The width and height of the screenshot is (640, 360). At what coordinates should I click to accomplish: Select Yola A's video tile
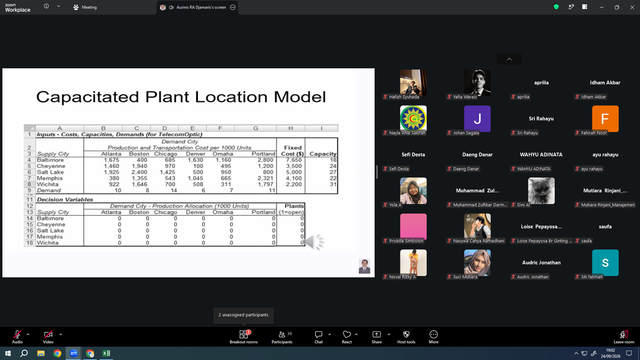(413, 191)
